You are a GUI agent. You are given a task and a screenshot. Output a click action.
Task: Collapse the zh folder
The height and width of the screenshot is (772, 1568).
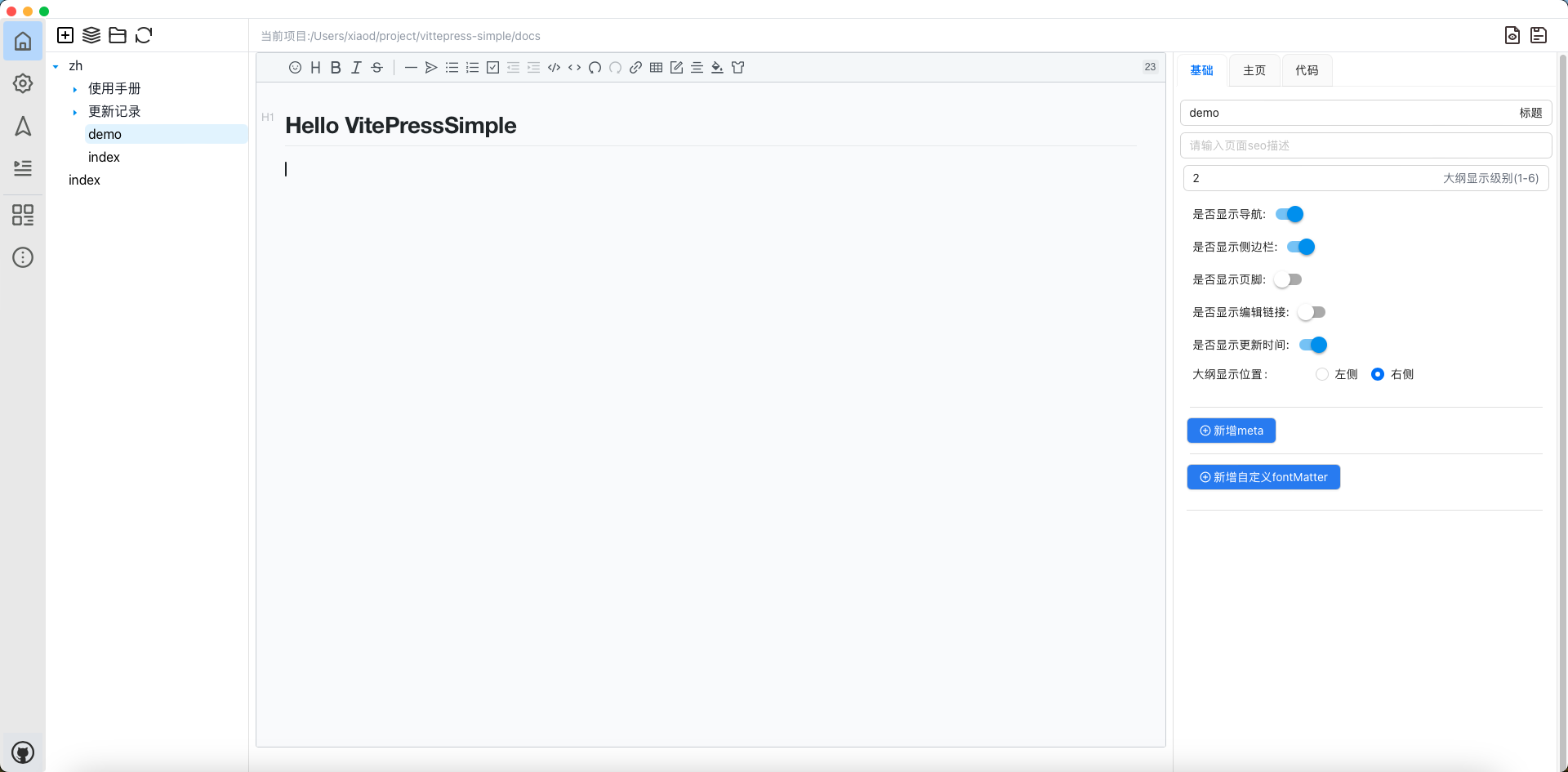point(56,66)
